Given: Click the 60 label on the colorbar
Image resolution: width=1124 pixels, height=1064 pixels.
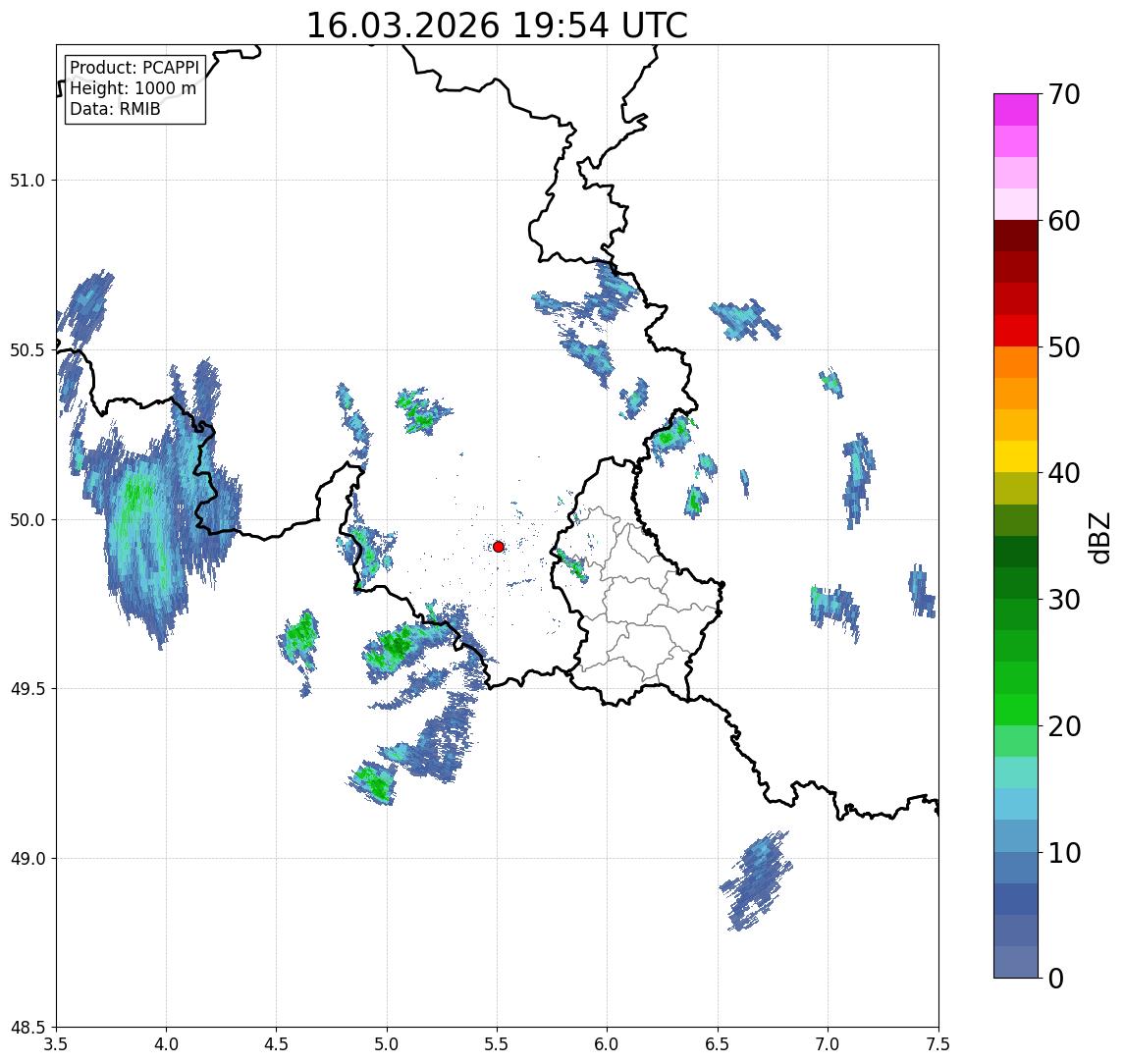Looking at the screenshot, I should click(x=1064, y=222).
